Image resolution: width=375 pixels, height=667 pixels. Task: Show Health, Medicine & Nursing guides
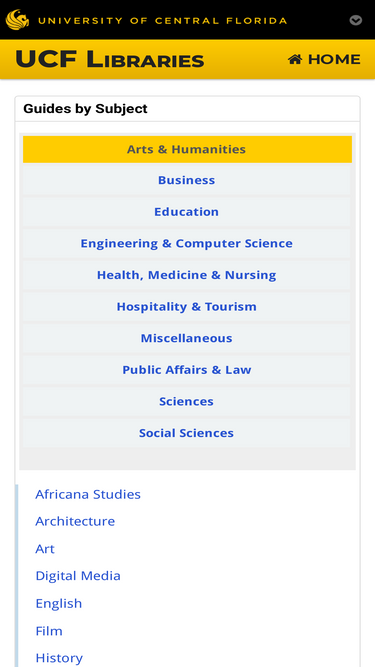[187, 275]
